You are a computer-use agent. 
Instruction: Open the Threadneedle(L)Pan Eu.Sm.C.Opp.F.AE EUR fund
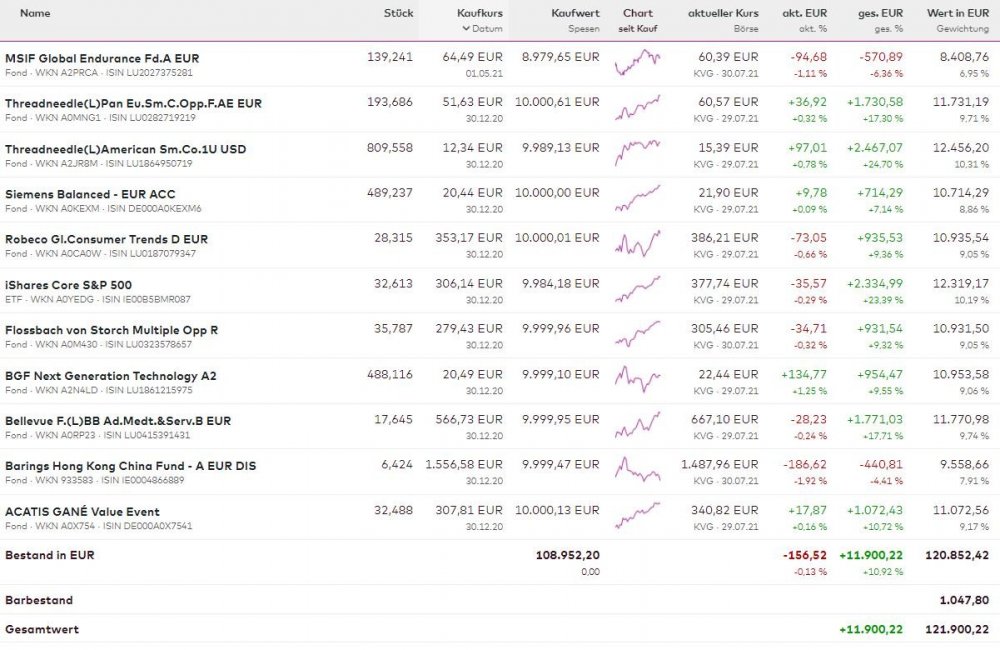click(133, 103)
